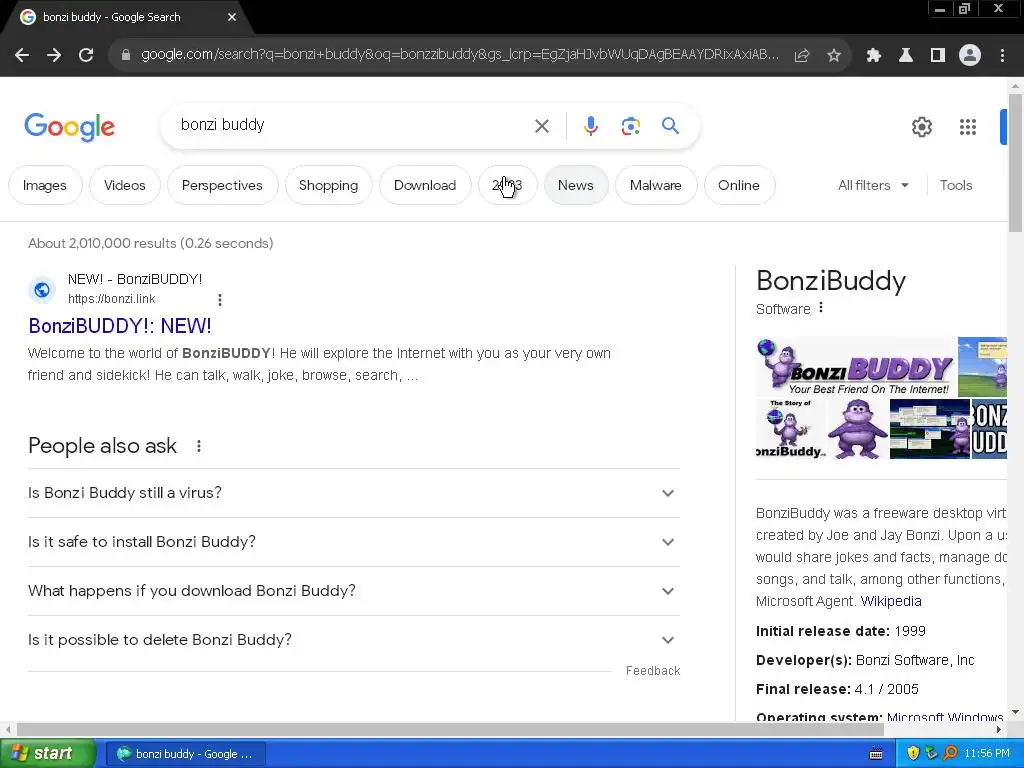The height and width of the screenshot is (768, 1024).
Task: Click the security shield tray icon
Action: coord(913,753)
